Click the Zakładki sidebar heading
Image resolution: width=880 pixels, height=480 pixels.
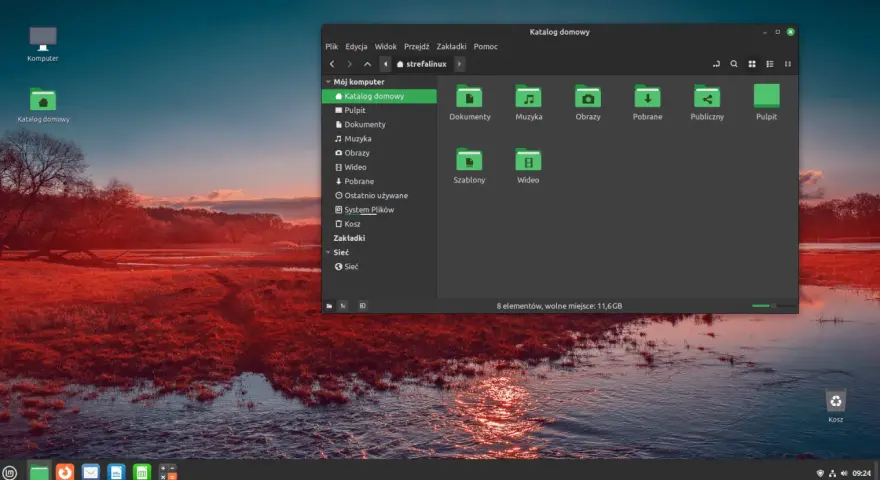(x=349, y=238)
